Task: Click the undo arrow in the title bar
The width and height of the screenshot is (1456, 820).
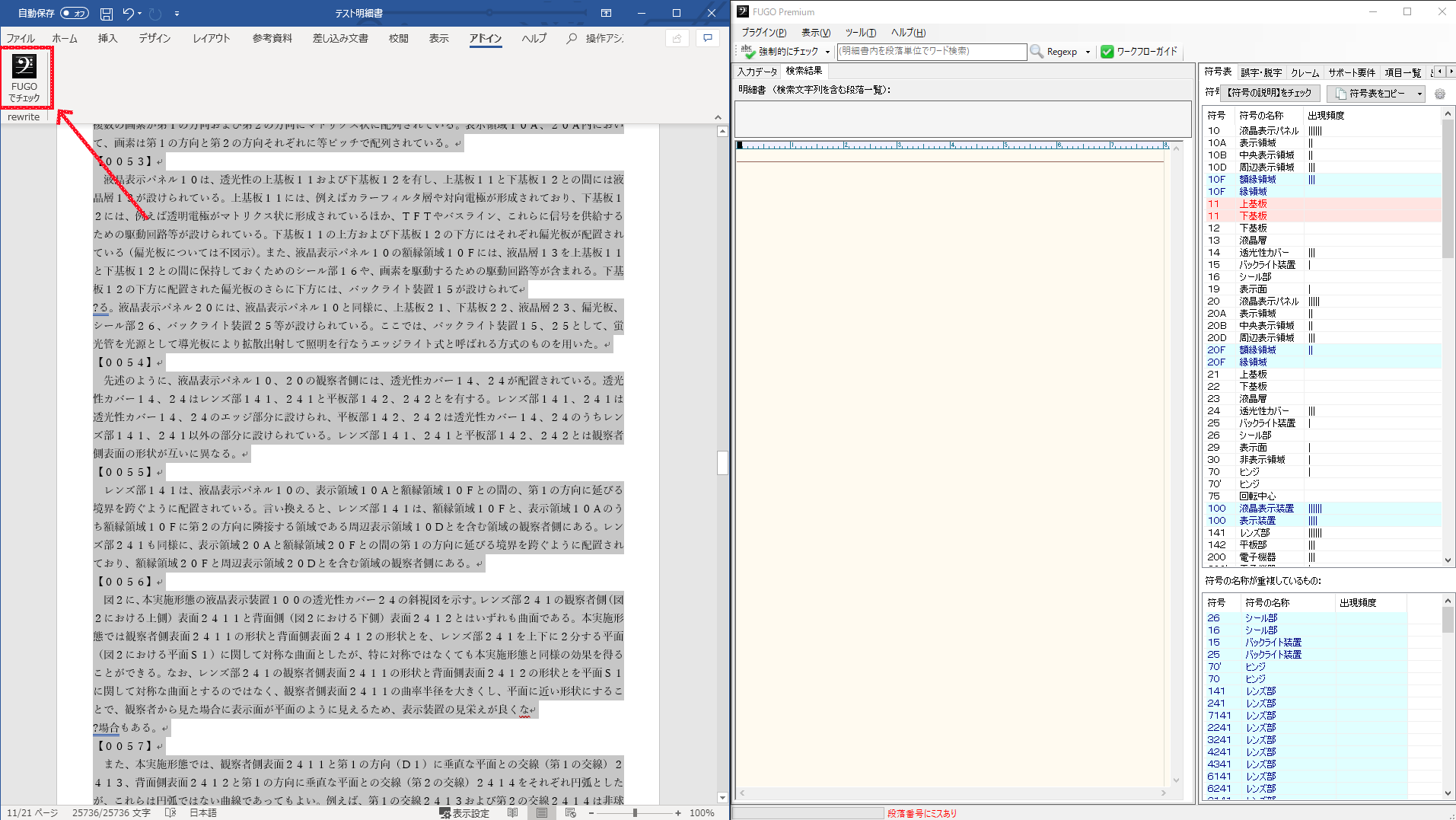Action: tap(128, 14)
